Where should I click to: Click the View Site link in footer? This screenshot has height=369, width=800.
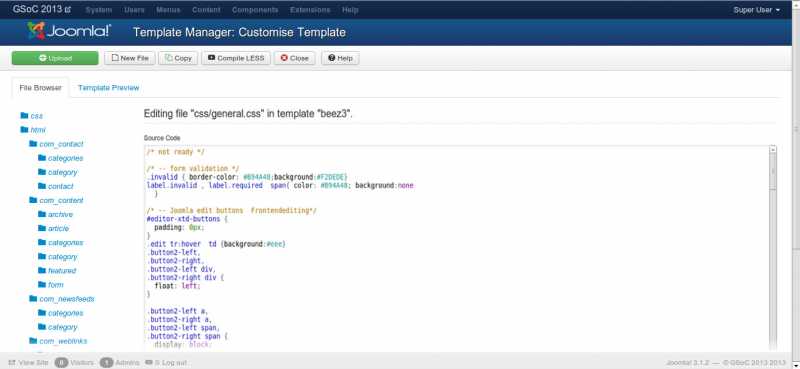coord(29,362)
